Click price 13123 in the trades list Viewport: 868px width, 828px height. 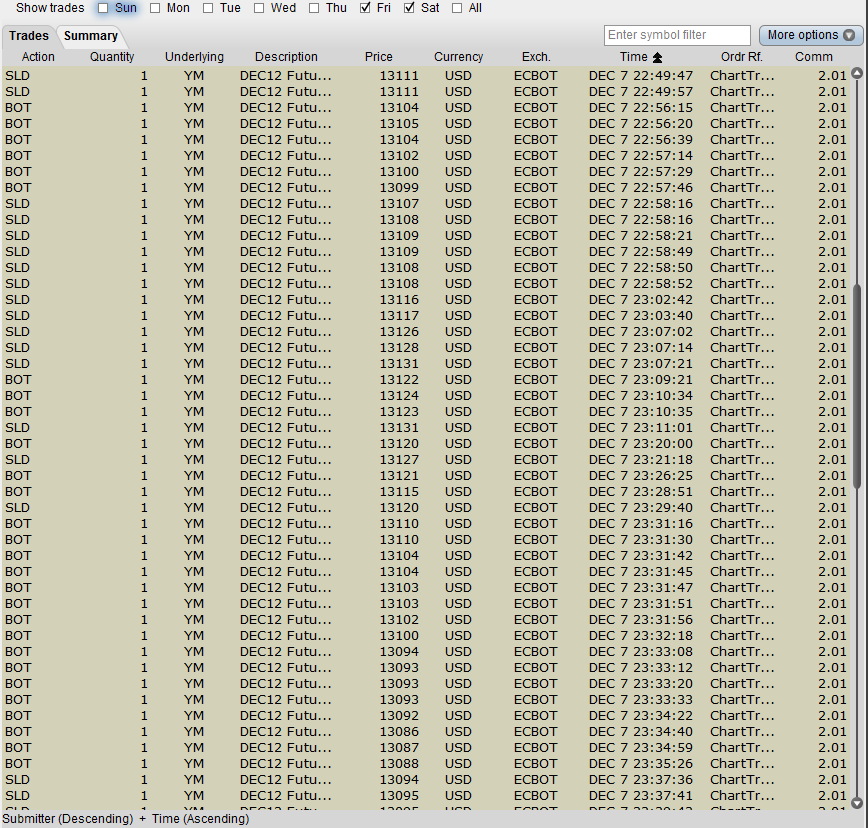click(x=399, y=412)
